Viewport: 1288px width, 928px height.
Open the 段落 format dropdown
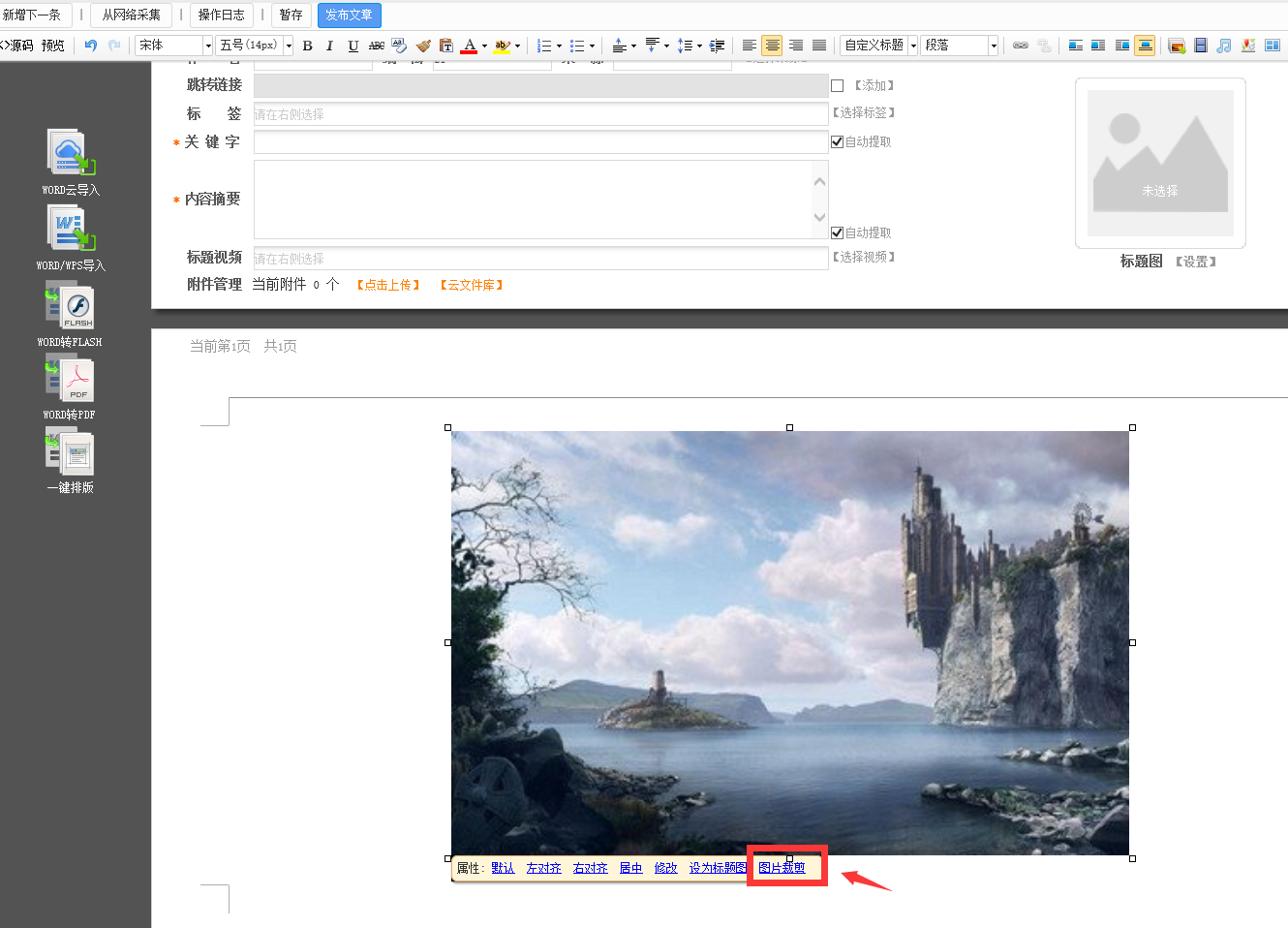(x=994, y=46)
